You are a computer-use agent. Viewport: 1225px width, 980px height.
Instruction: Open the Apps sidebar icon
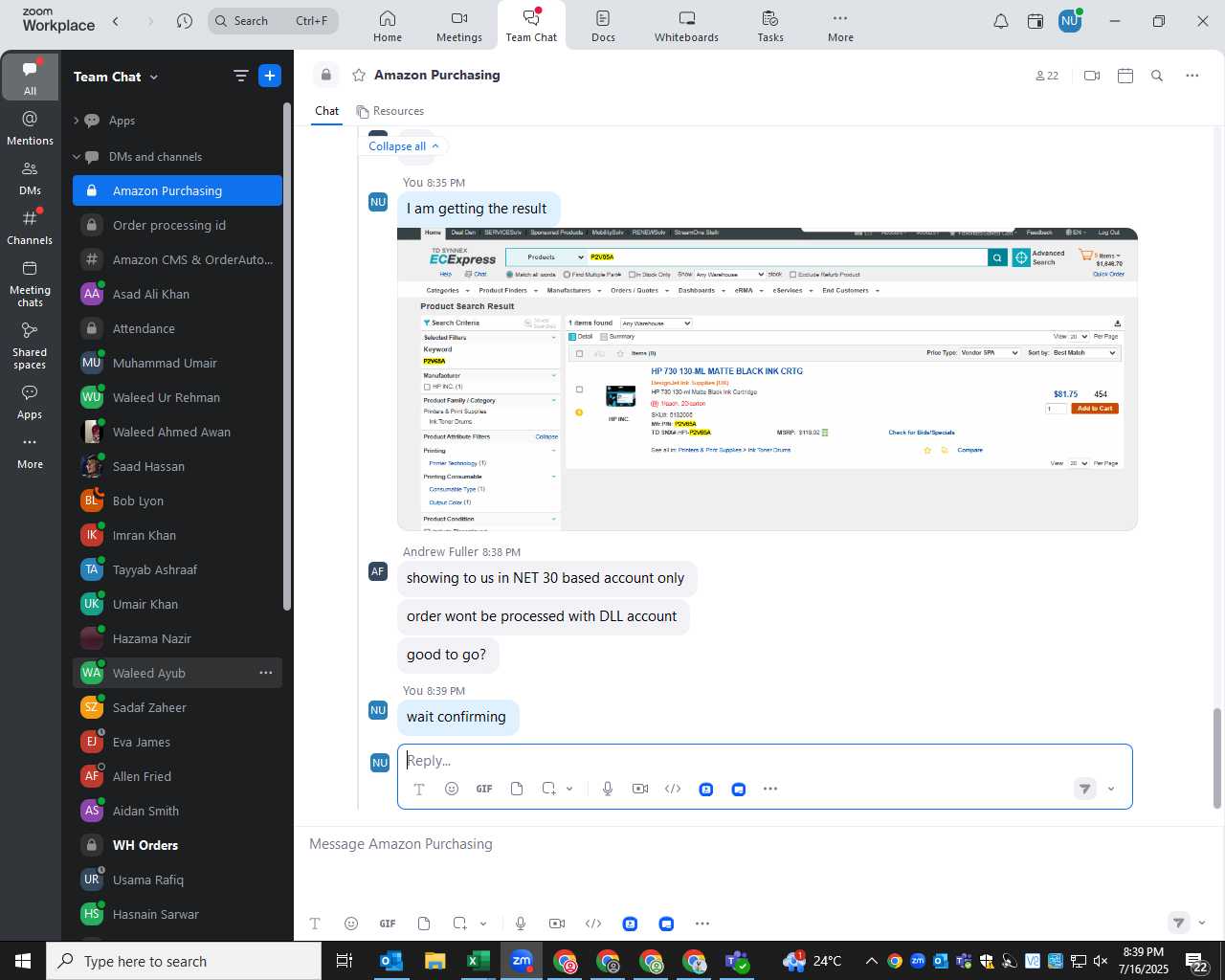(x=30, y=402)
